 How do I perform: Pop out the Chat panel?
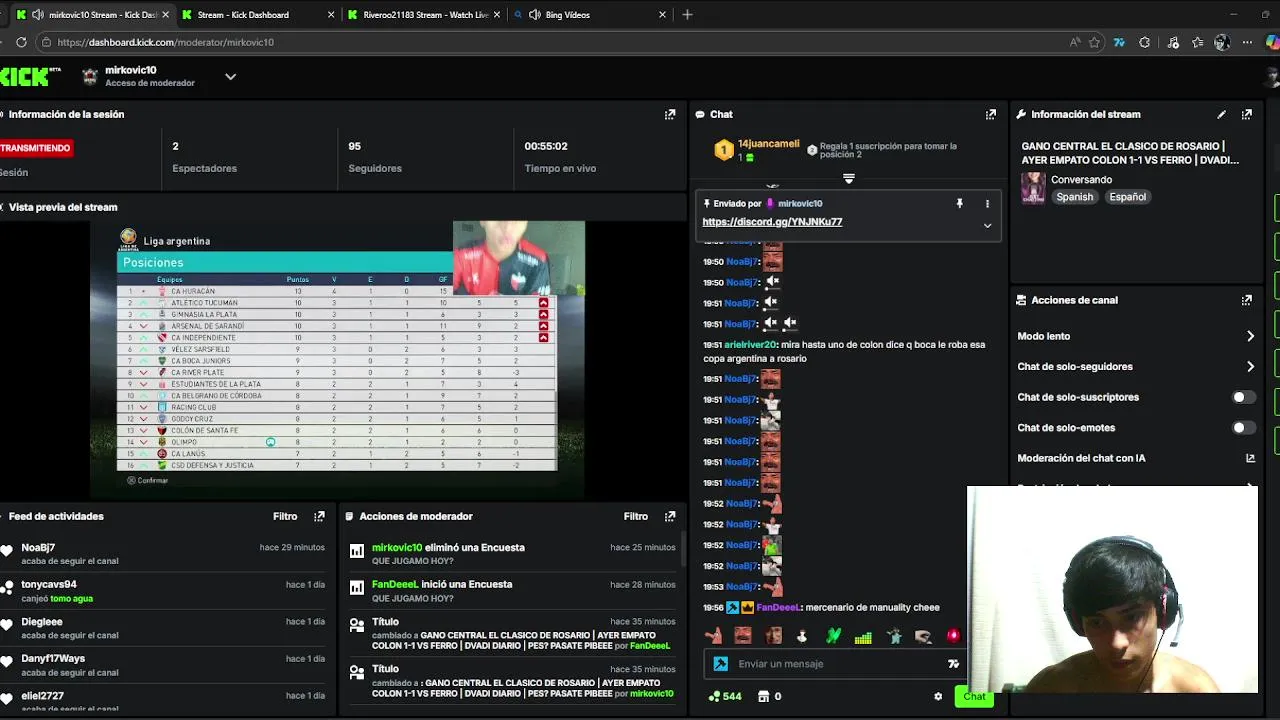pyautogui.click(x=991, y=114)
